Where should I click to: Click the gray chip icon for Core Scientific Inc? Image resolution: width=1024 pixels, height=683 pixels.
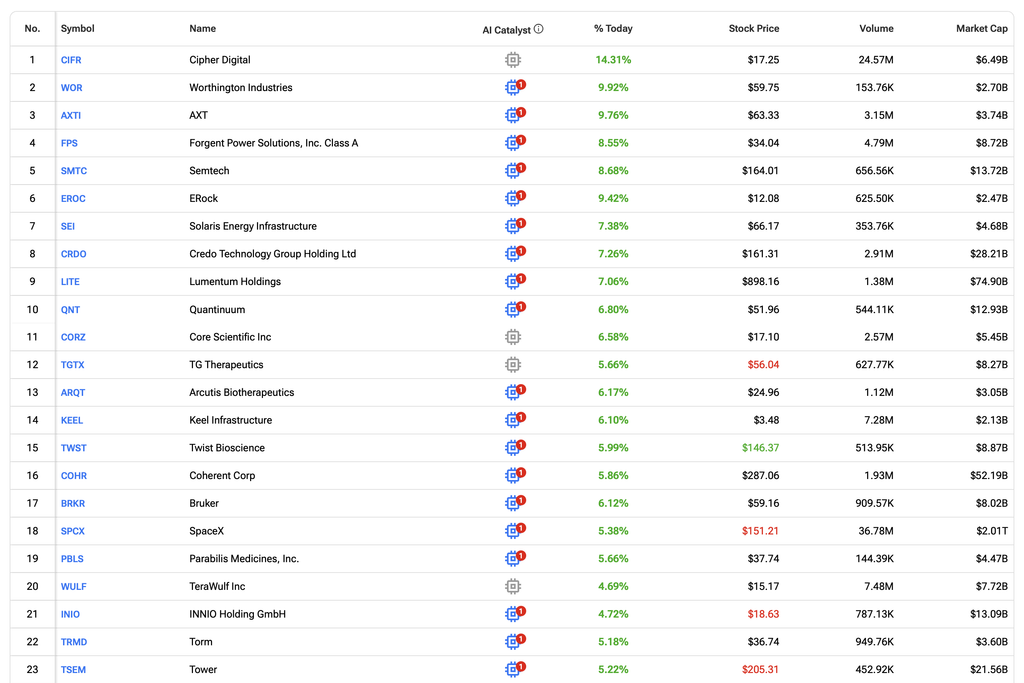tap(513, 337)
